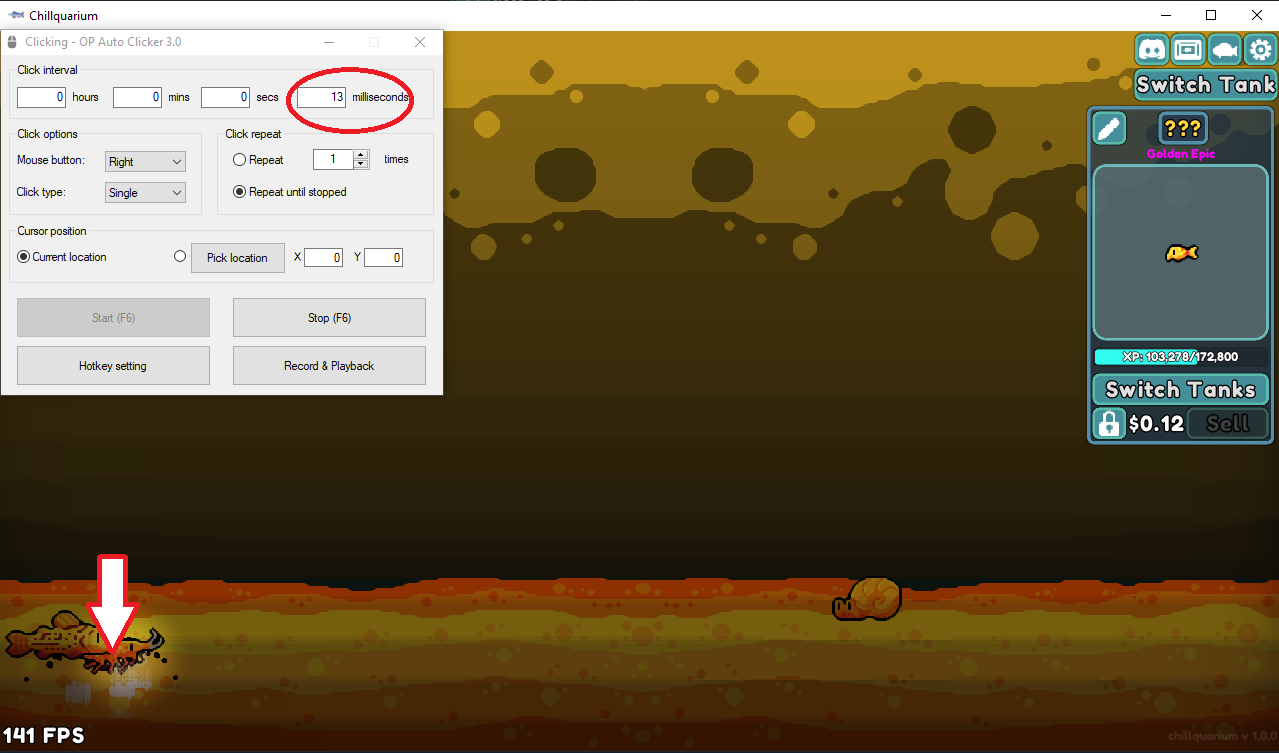Close the OP Auto Clicker window
Image resolution: width=1279 pixels, height=753 pixels.
coord(420,42)
